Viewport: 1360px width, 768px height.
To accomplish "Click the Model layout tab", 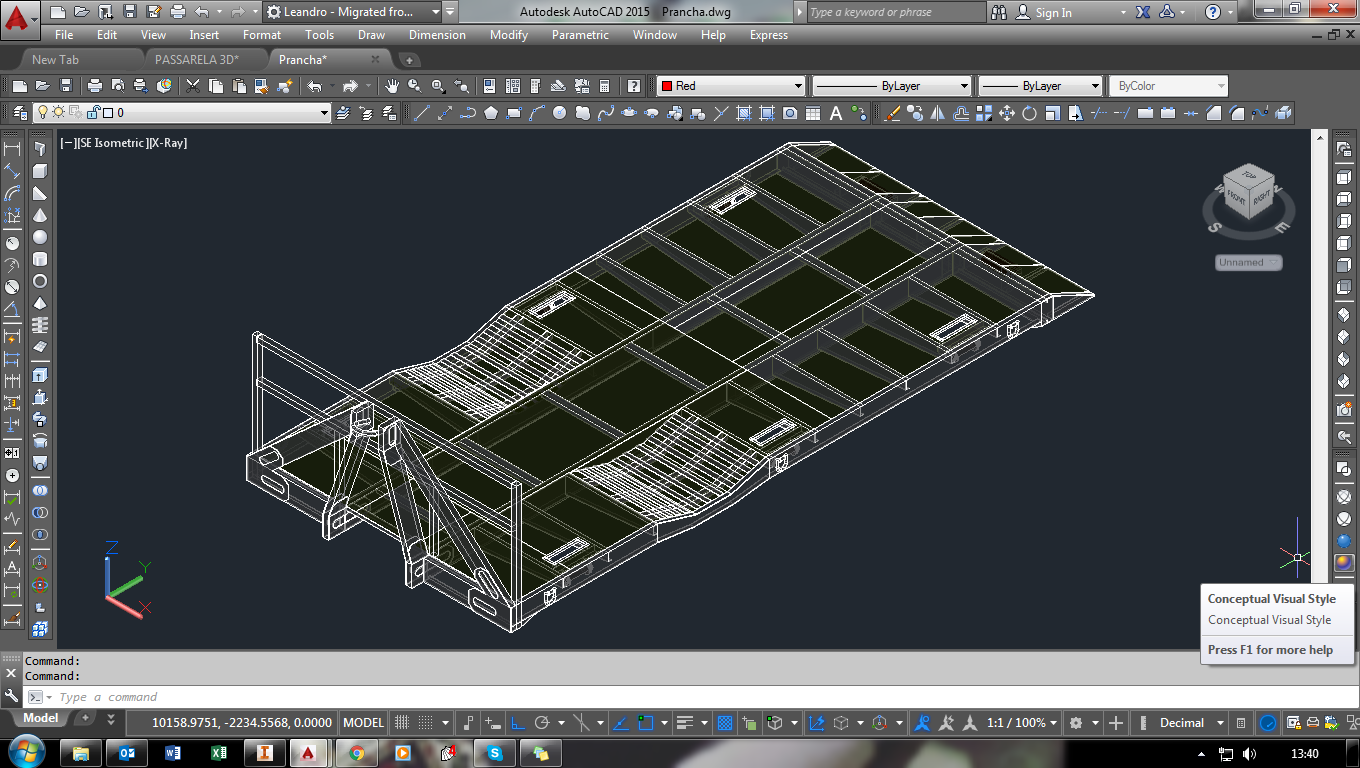I will point(41,718).
